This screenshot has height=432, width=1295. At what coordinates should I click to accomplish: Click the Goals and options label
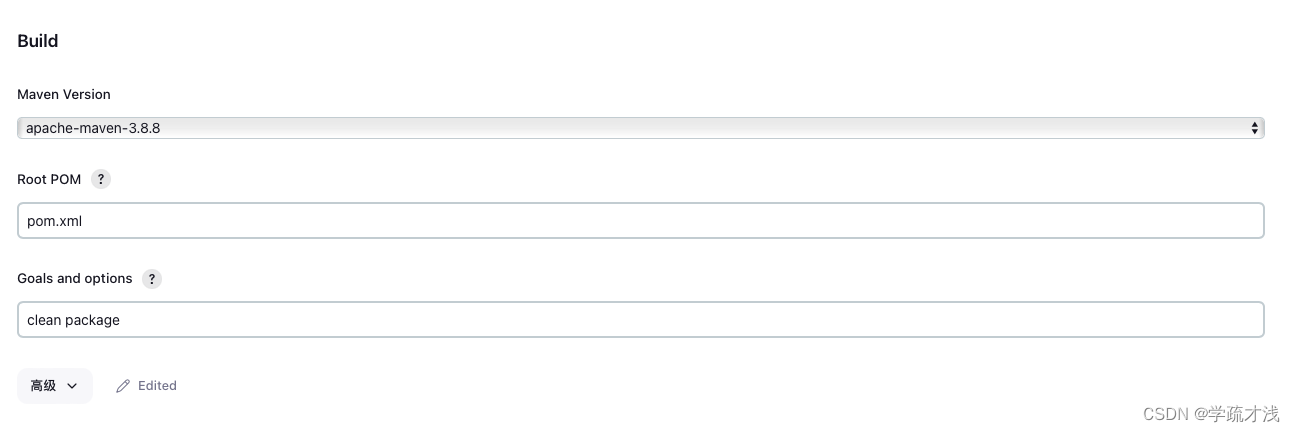pos(75,279)
